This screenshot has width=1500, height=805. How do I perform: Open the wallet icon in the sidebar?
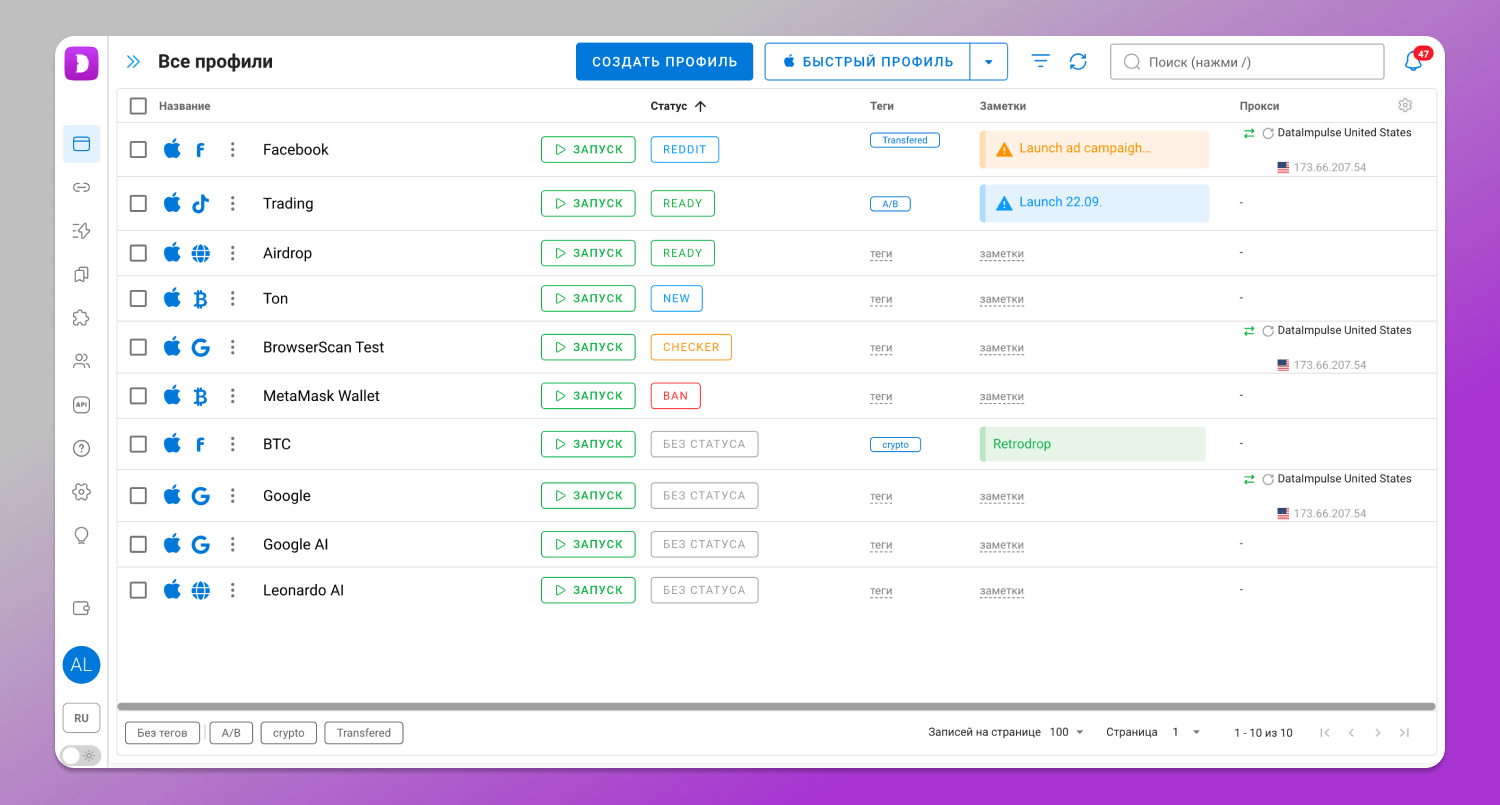(x=82, y=608)
